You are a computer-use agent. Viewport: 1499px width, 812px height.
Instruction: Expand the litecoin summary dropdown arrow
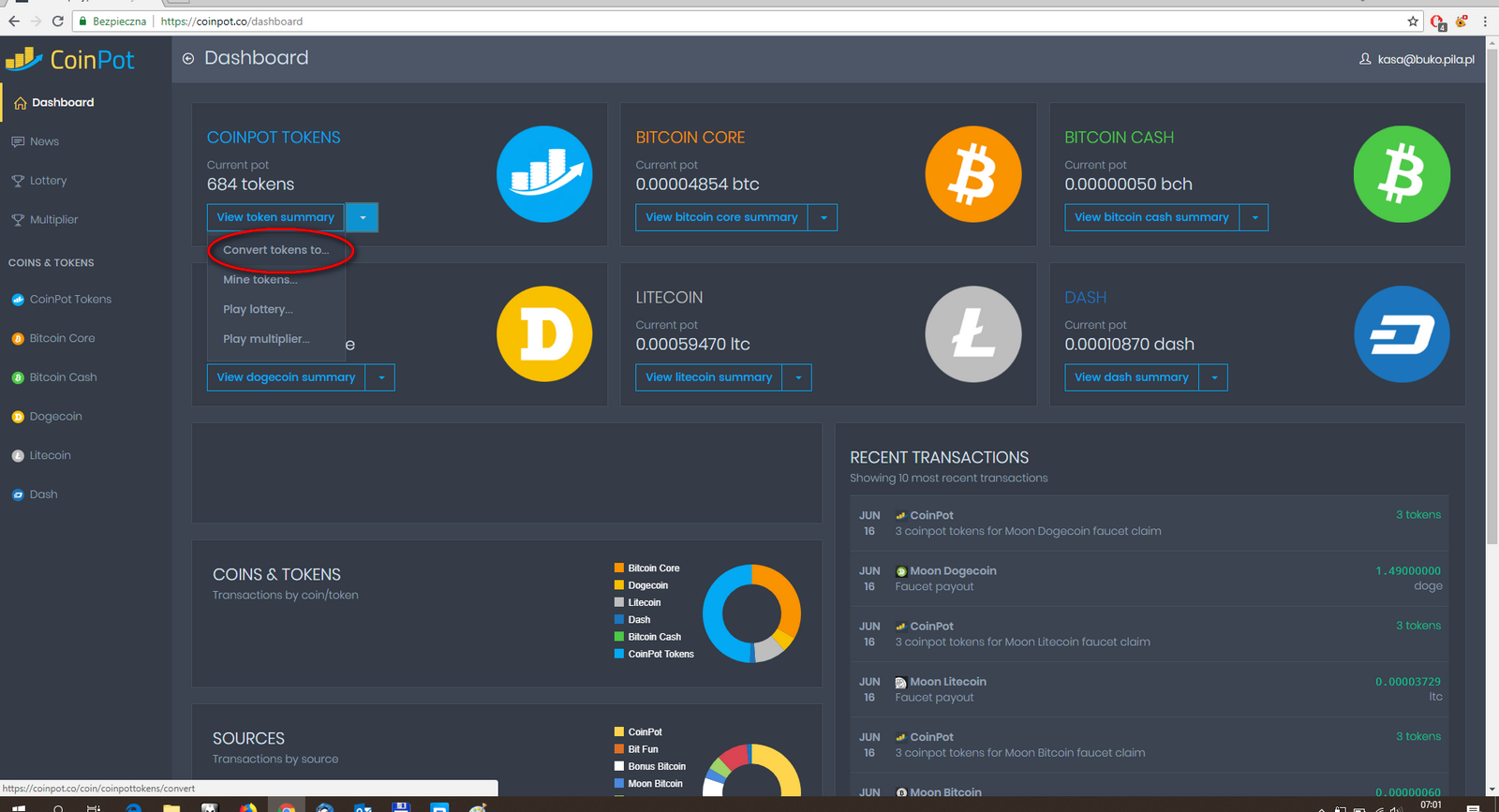798,377
